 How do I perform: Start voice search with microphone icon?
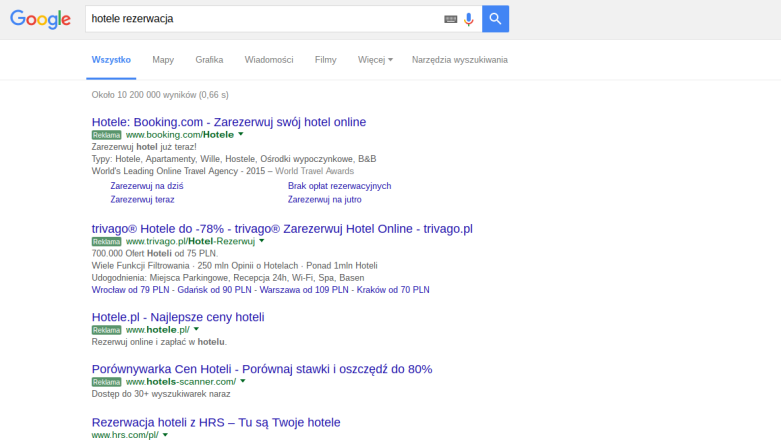tap(469, 19)
